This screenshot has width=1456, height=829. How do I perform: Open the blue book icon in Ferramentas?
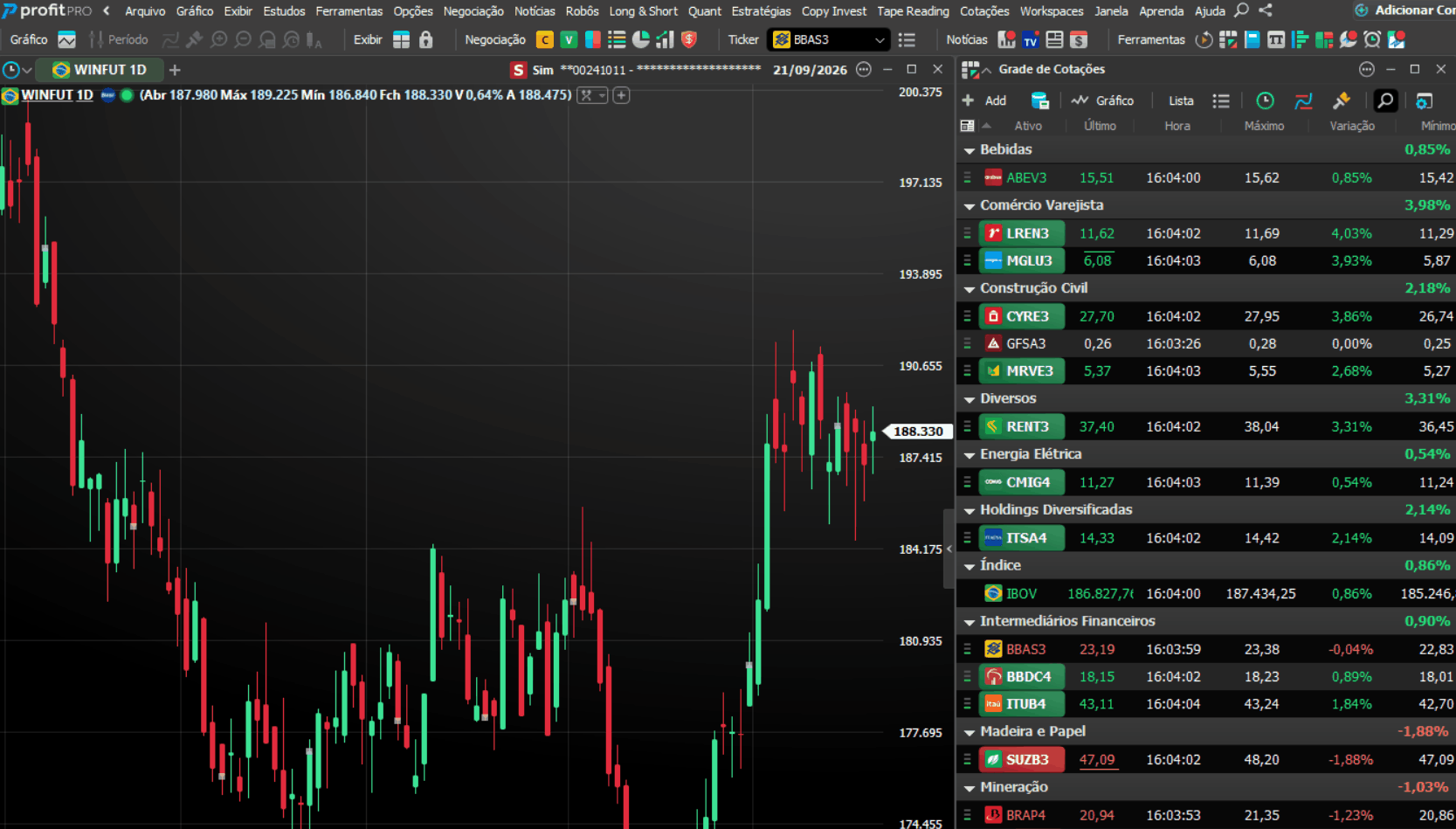(x=1252, y=39)
